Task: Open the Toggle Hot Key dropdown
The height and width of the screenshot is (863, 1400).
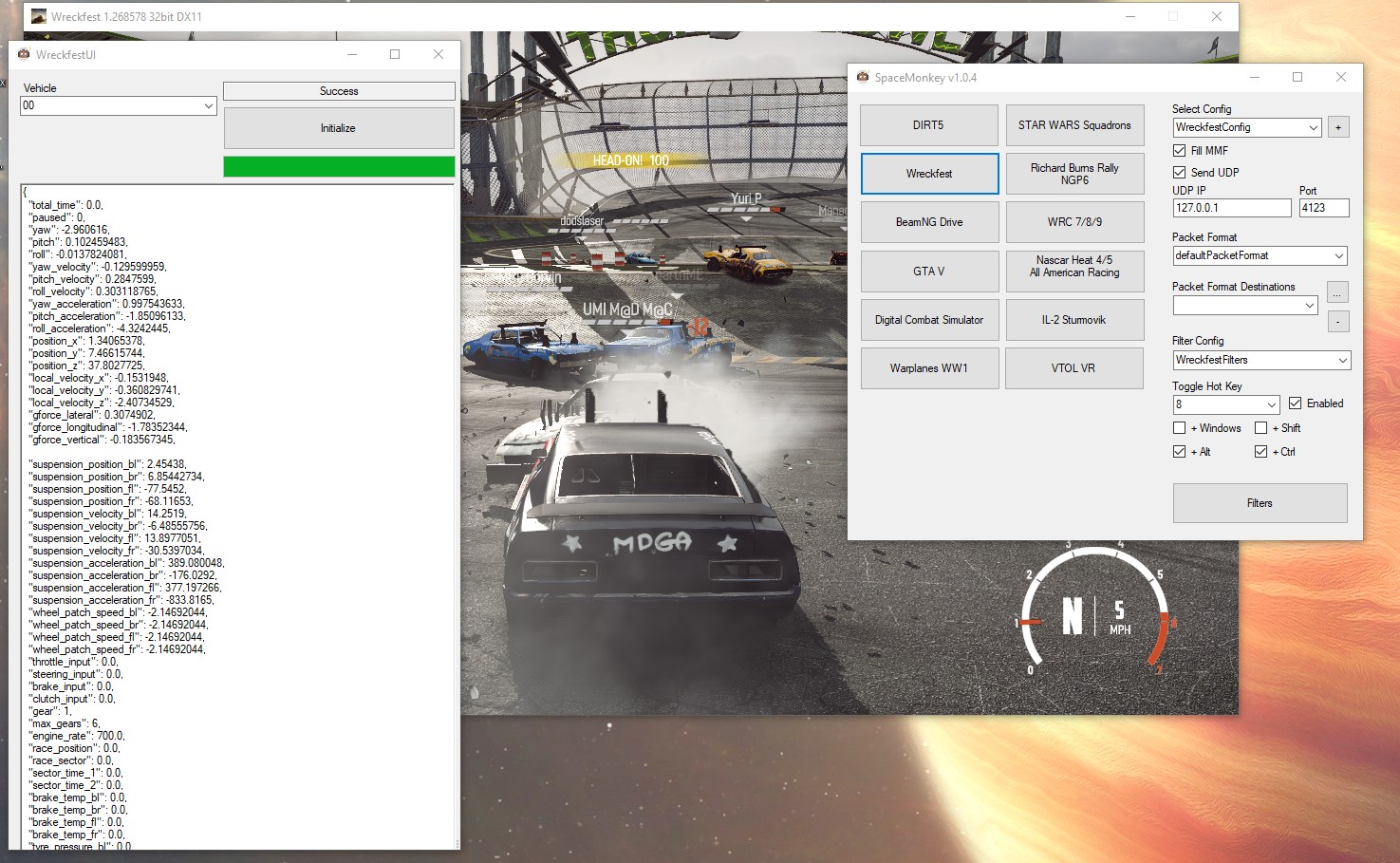Action: [x=1226, y=404]
